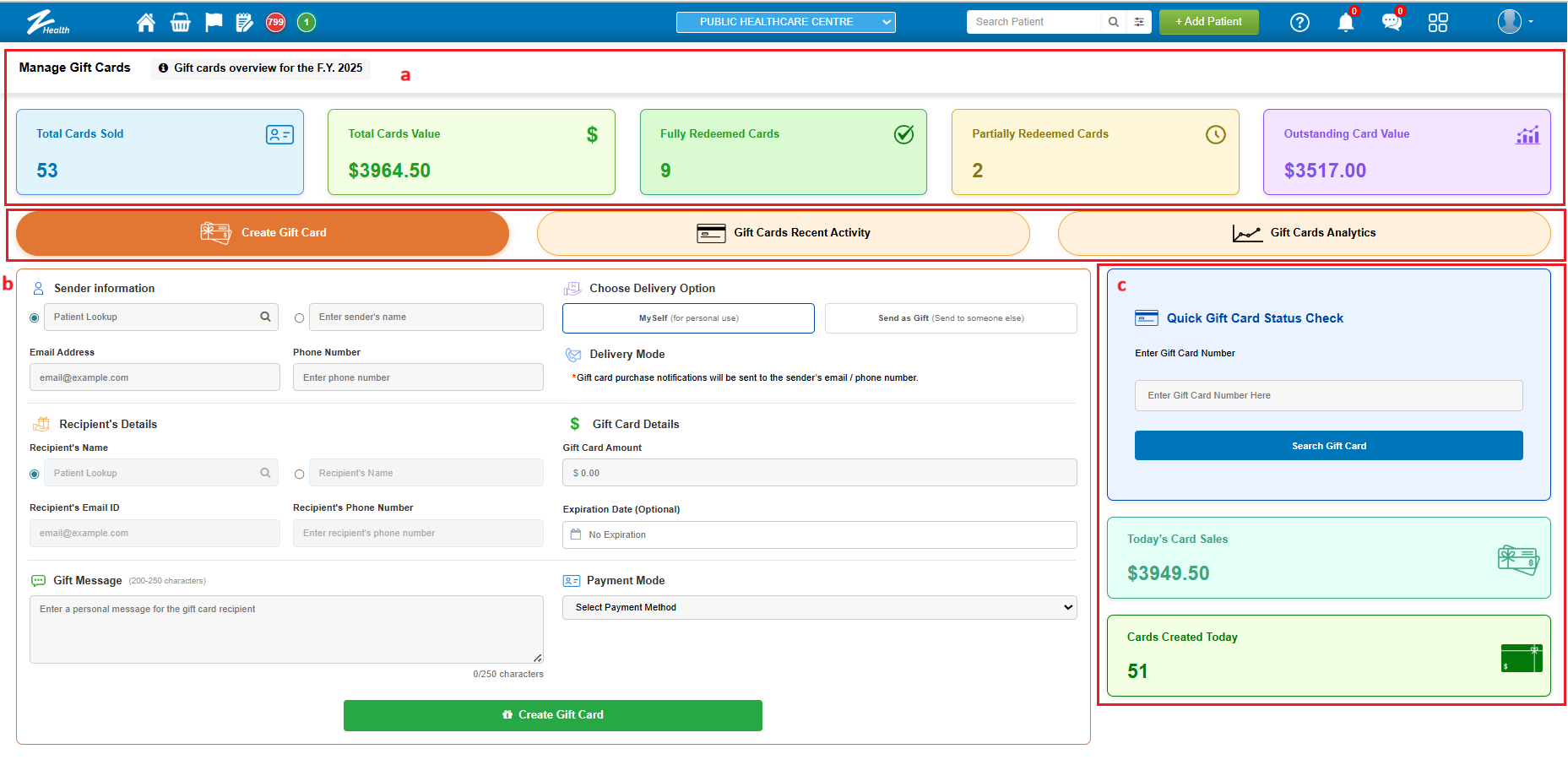The width and height of the screenshot is (1568, 765).
Task: Open patient search filter options icon
Action: click(x=1139, y=22)
